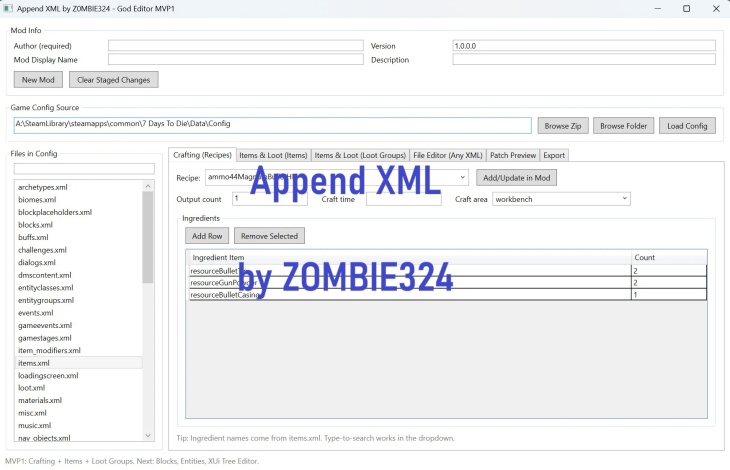Click the Remove Selected button
730x470 pixels.
[x=269, y=236]
